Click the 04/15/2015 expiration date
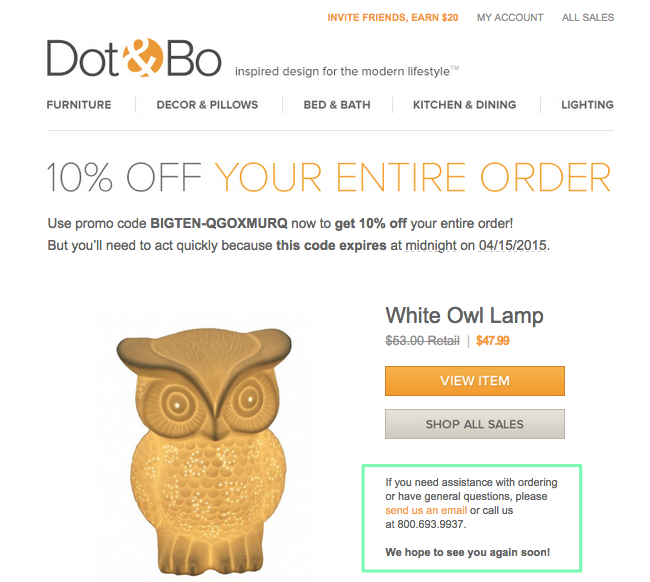Screen dimensions: 650x582 coord(512,245)
